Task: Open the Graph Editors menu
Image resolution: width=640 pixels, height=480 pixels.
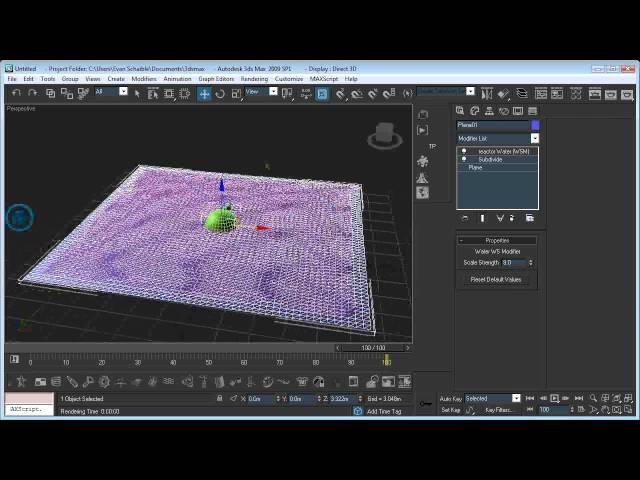Action: [216, 79]
